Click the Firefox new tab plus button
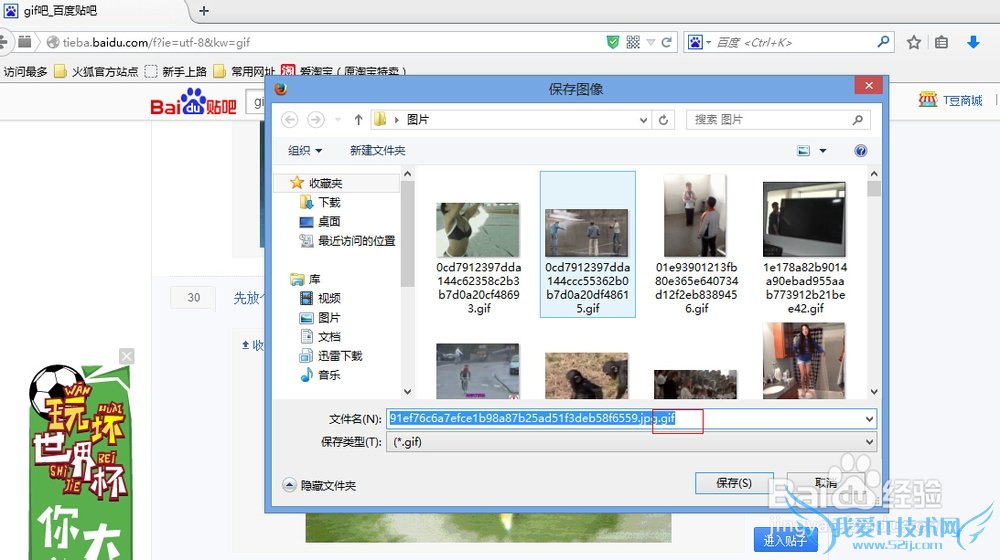Screen dimensions: 1000x560 (203, 11)
